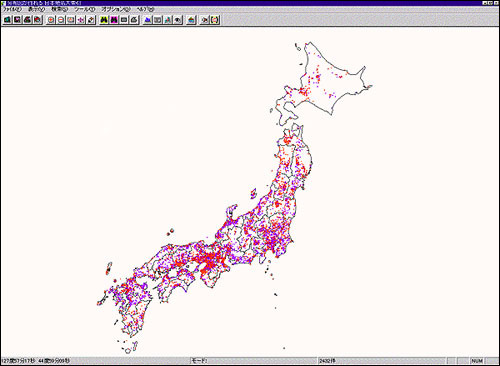Open the ファイル(F) menu
This screenshot has width=500, height=366.
click(x=12, y=9)
